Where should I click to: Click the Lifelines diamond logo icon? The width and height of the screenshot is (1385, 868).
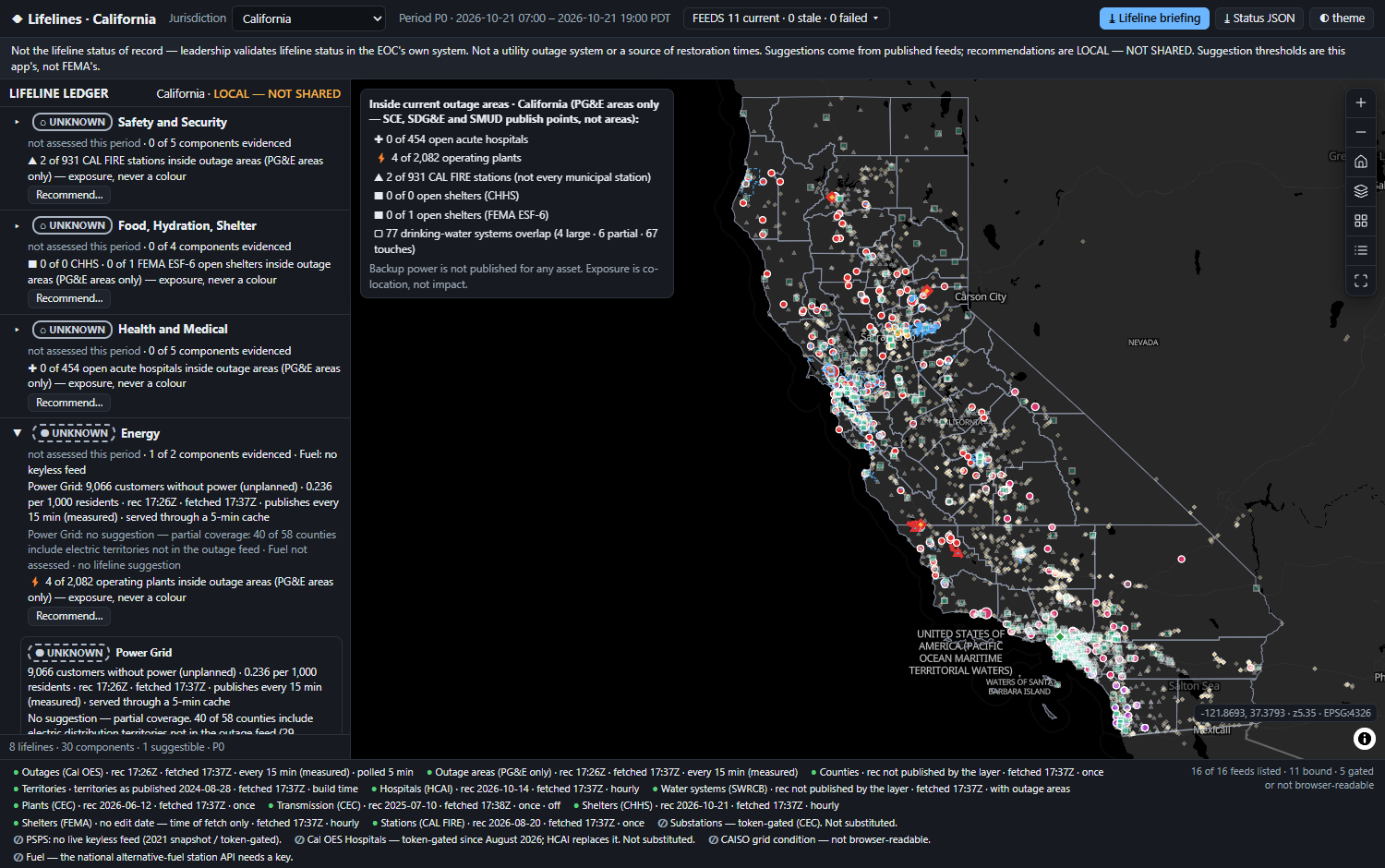17,18
